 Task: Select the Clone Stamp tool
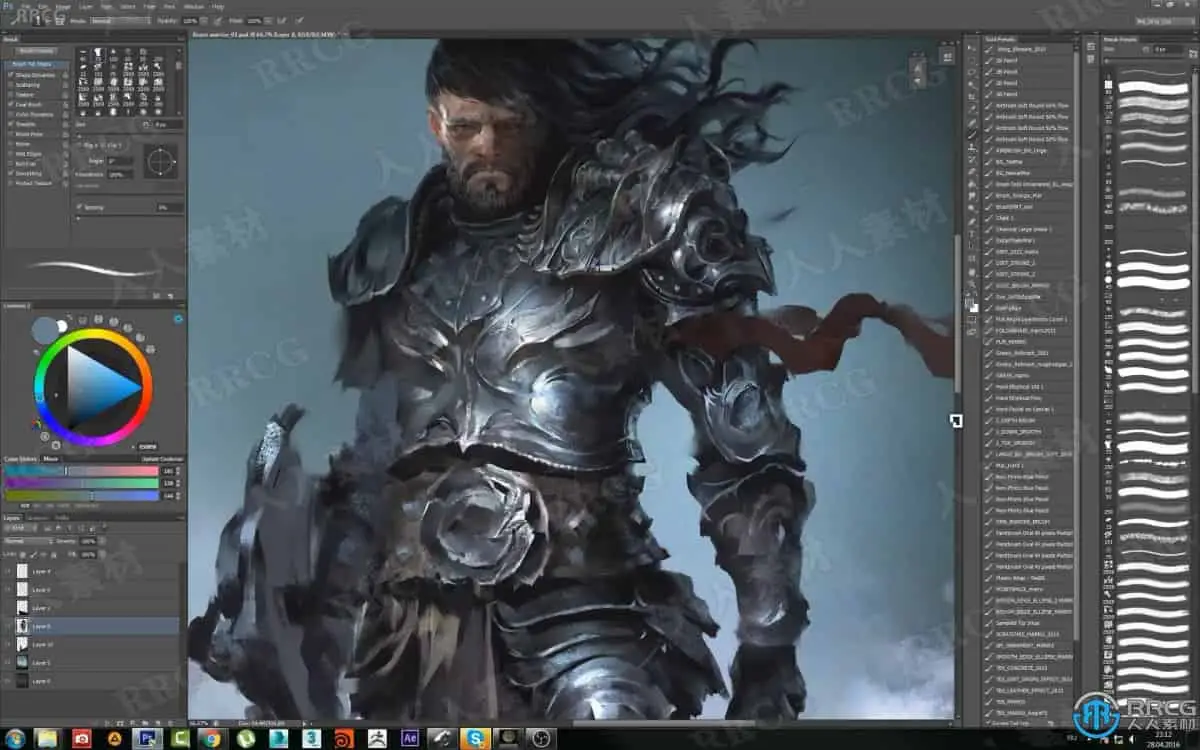click(x=971, y=147)
